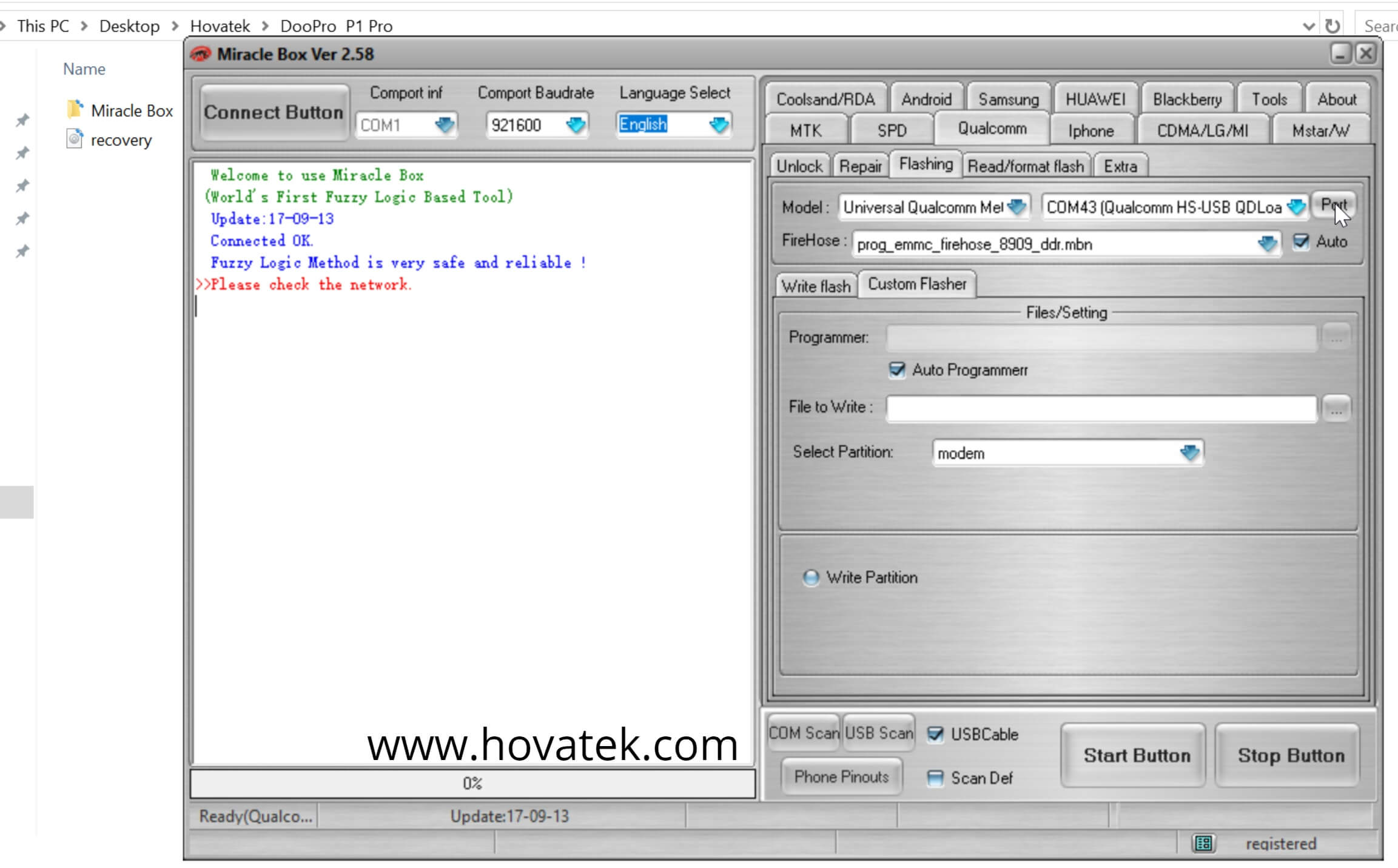Open Phone Pinouts
Viewport: 1398px width, 868px height.
pos(841,777)
